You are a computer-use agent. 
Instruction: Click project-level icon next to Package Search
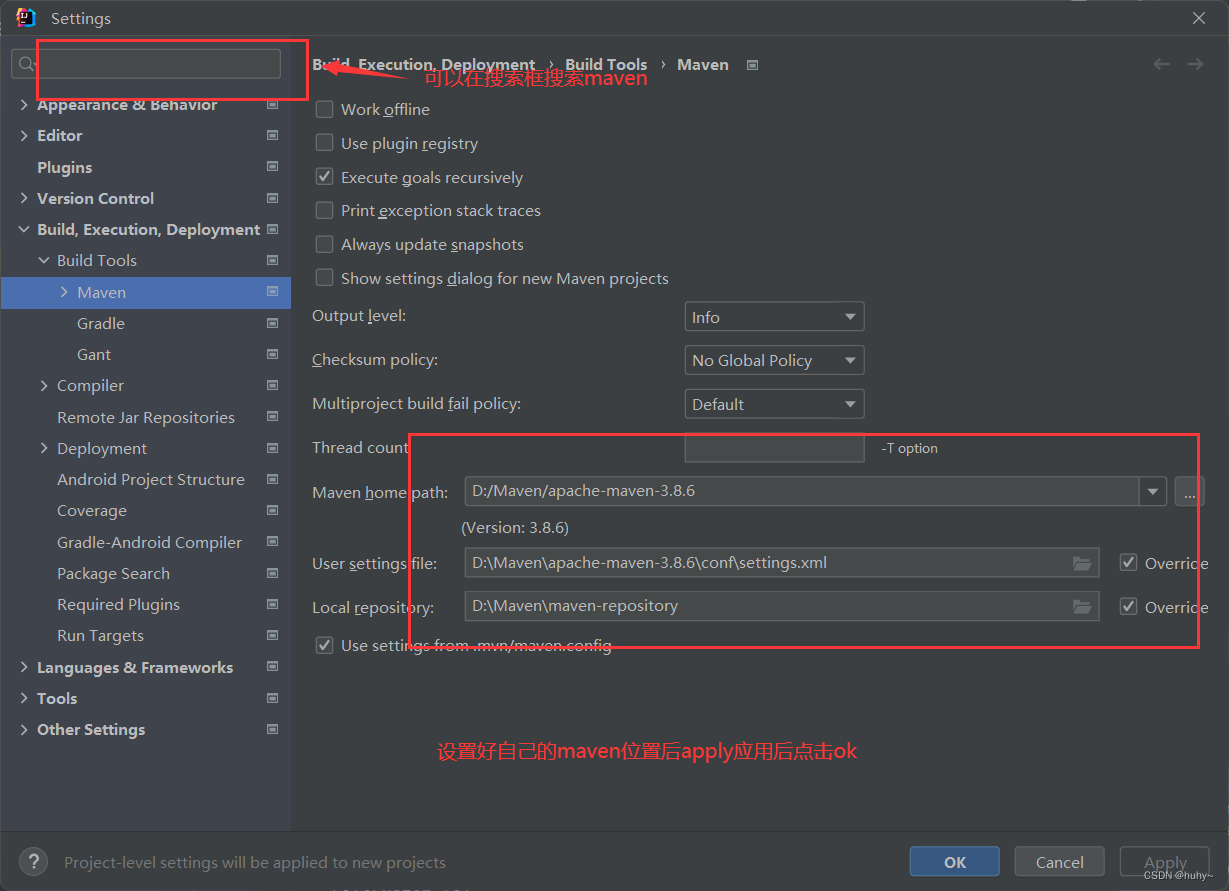click(272, 573)
